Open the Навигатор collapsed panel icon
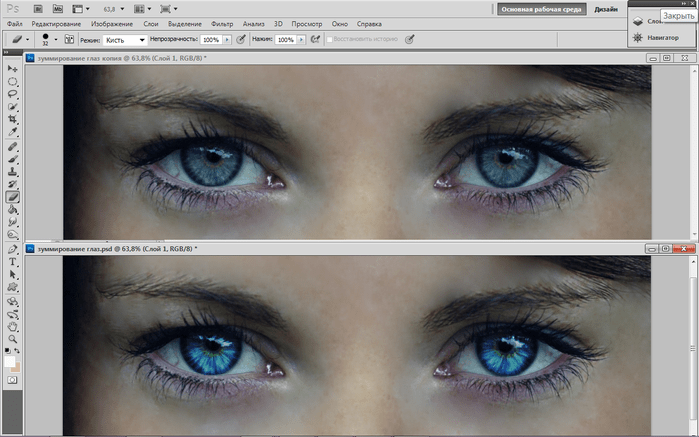This screenshot has width=699, height=437. (x=638, y=37)
